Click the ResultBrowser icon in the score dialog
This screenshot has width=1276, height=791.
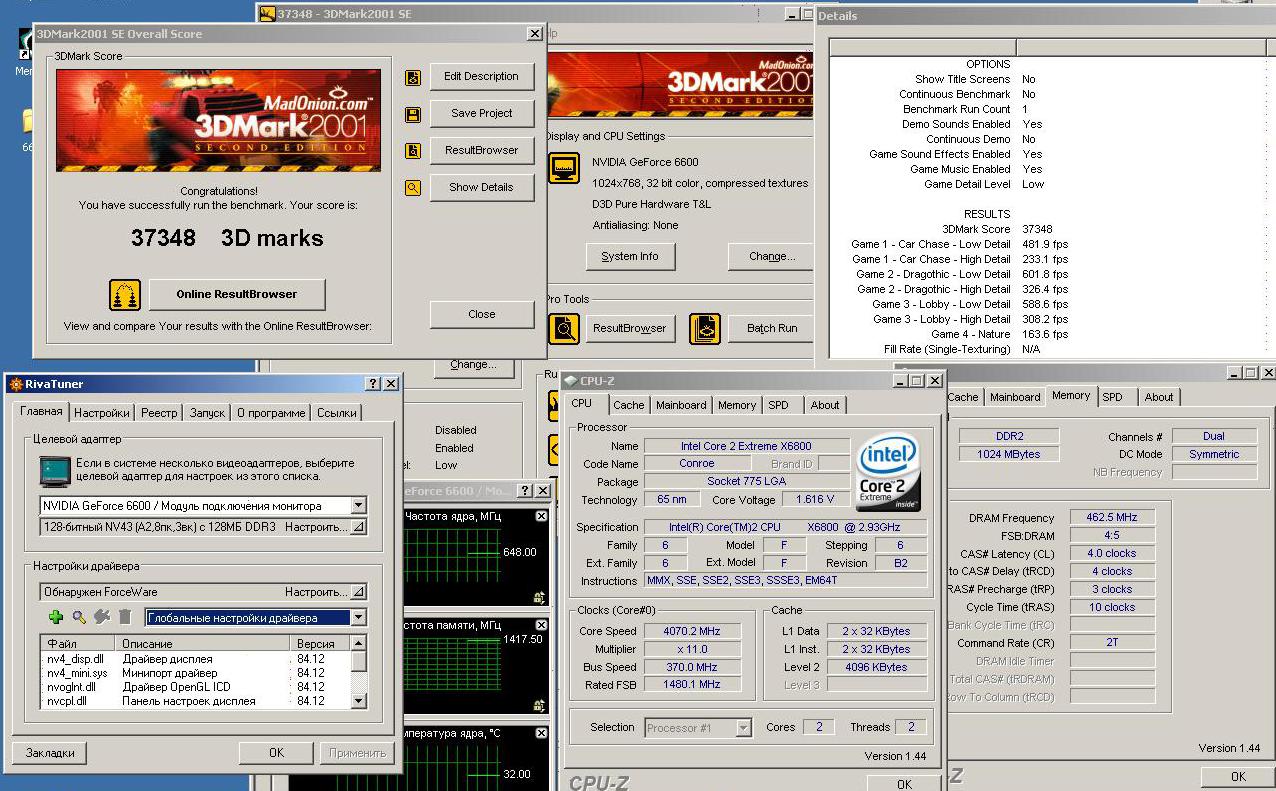coord(412,151)
